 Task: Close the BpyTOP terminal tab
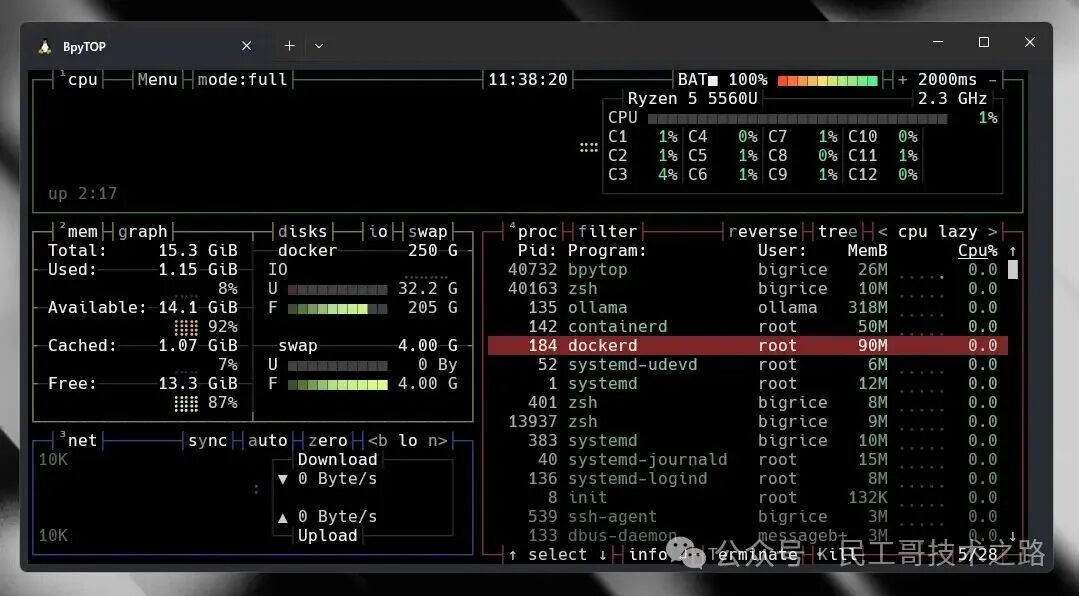tap(247, 46)
